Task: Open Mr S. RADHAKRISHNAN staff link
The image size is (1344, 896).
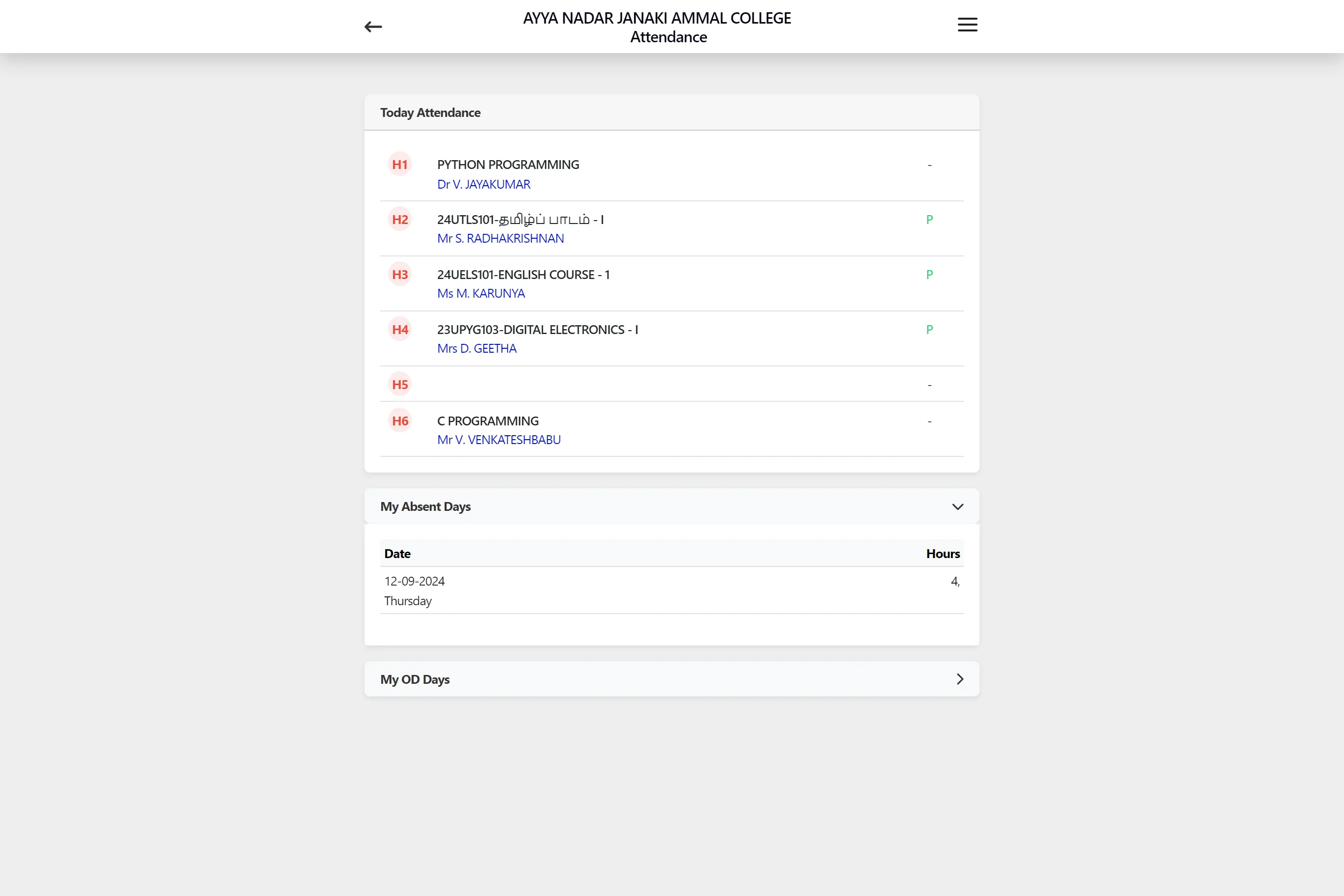Action: click(x=501, y=238)
